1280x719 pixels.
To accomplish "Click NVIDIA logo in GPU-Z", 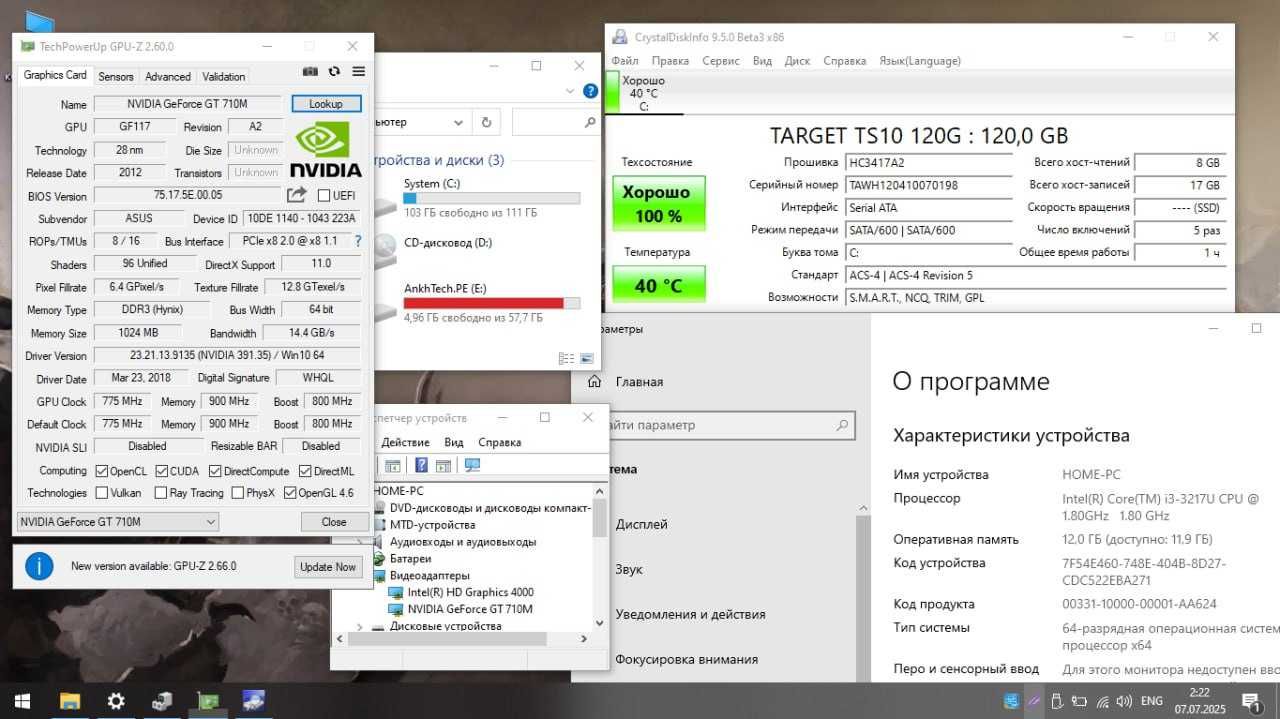I will tap(326, 149).
